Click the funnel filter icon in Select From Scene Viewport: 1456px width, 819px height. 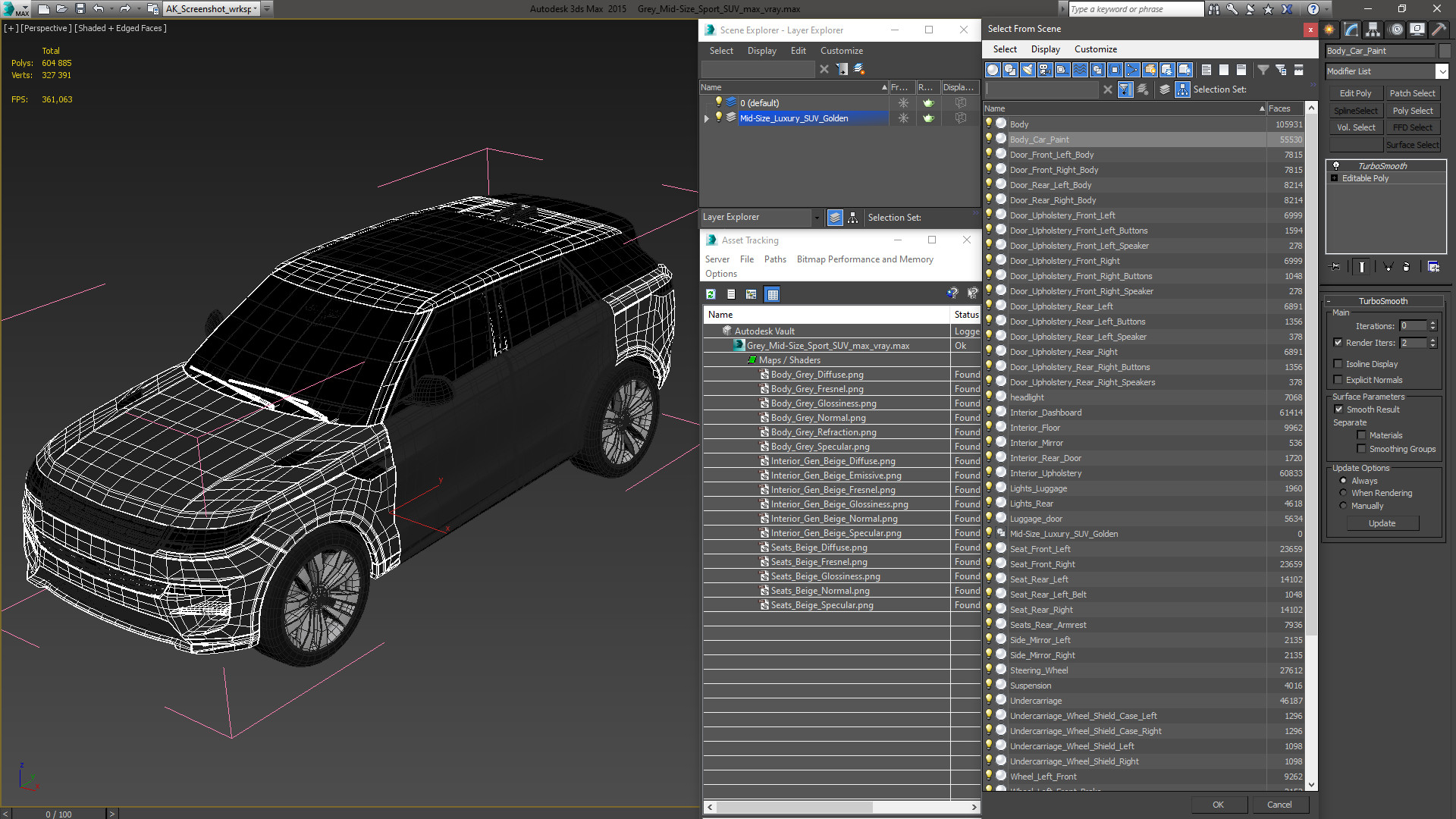click(x=1263, y=70)
